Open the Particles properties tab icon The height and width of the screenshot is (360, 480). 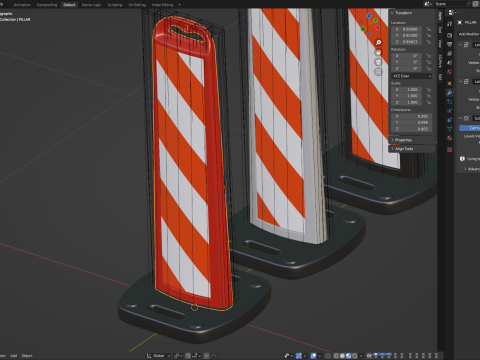[449, 102]
